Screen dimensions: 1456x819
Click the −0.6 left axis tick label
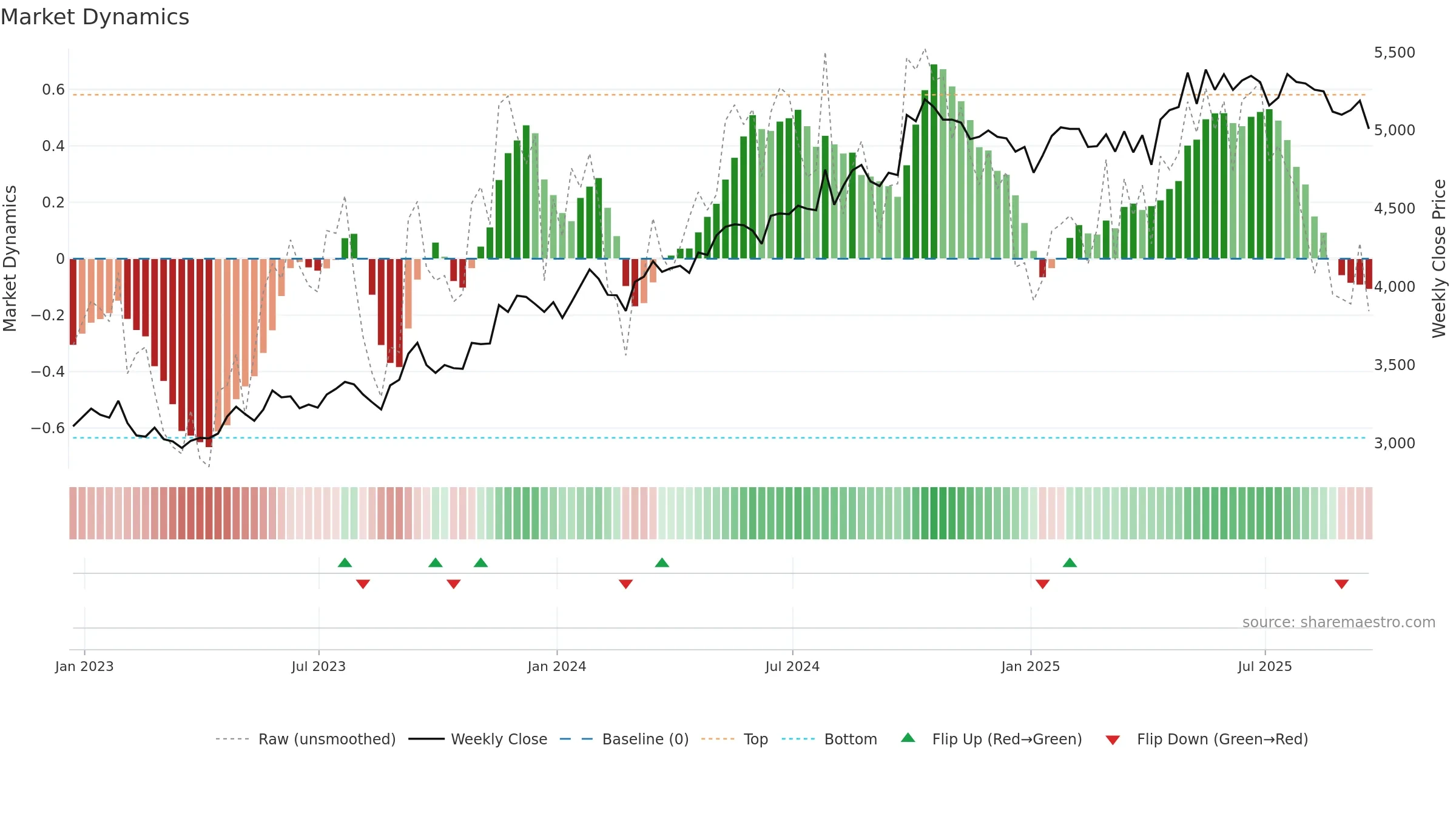click(x=48, y=428)
